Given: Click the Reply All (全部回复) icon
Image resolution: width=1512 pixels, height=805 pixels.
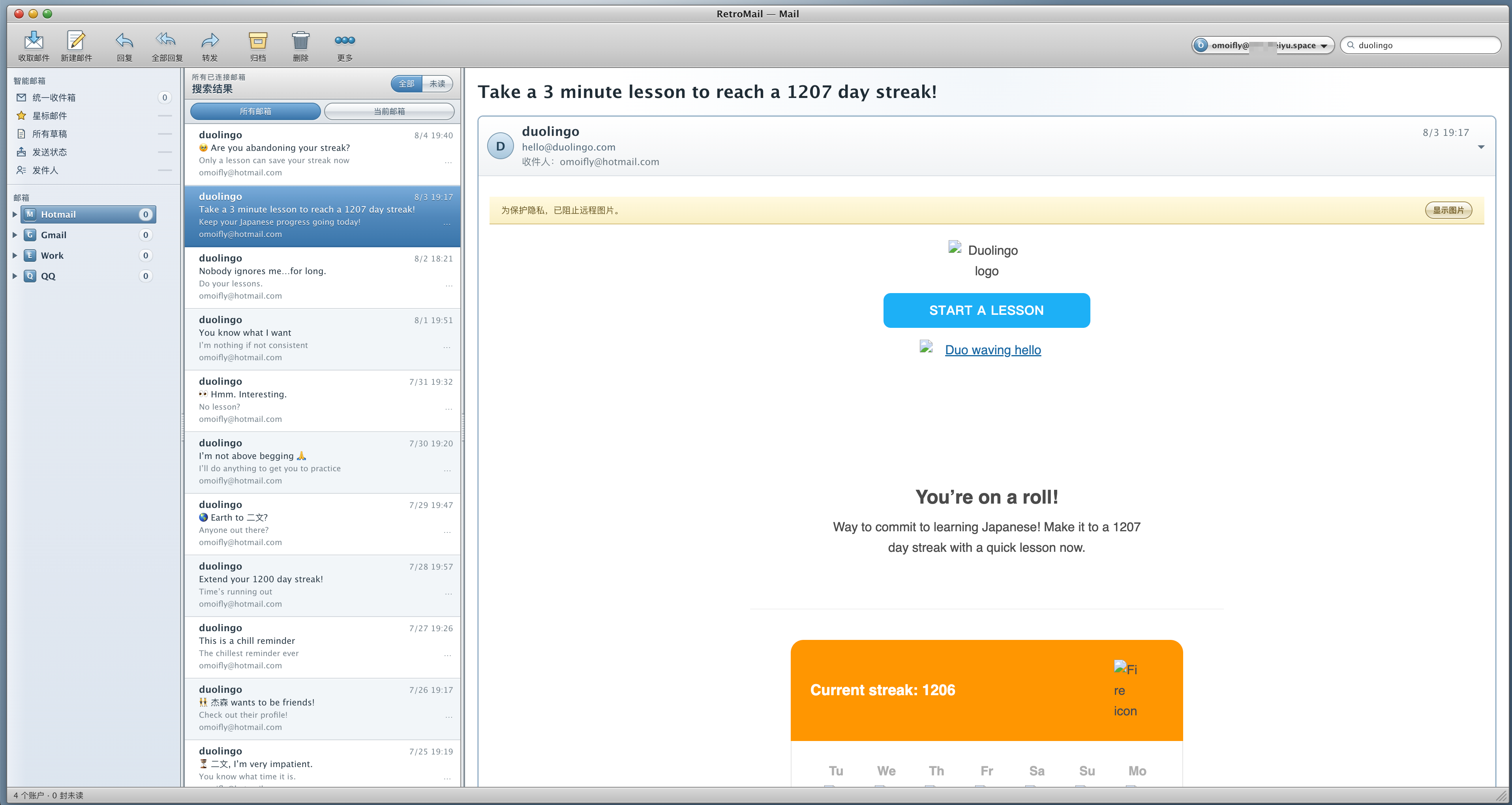Looking at the screenshot, I should (x=166, y=40).
